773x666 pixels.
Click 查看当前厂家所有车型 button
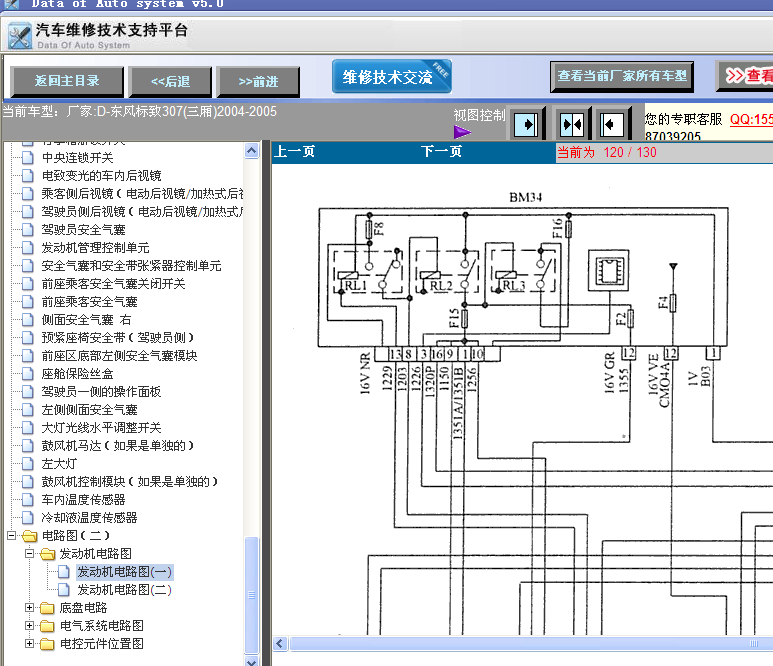tap(622, 76)
